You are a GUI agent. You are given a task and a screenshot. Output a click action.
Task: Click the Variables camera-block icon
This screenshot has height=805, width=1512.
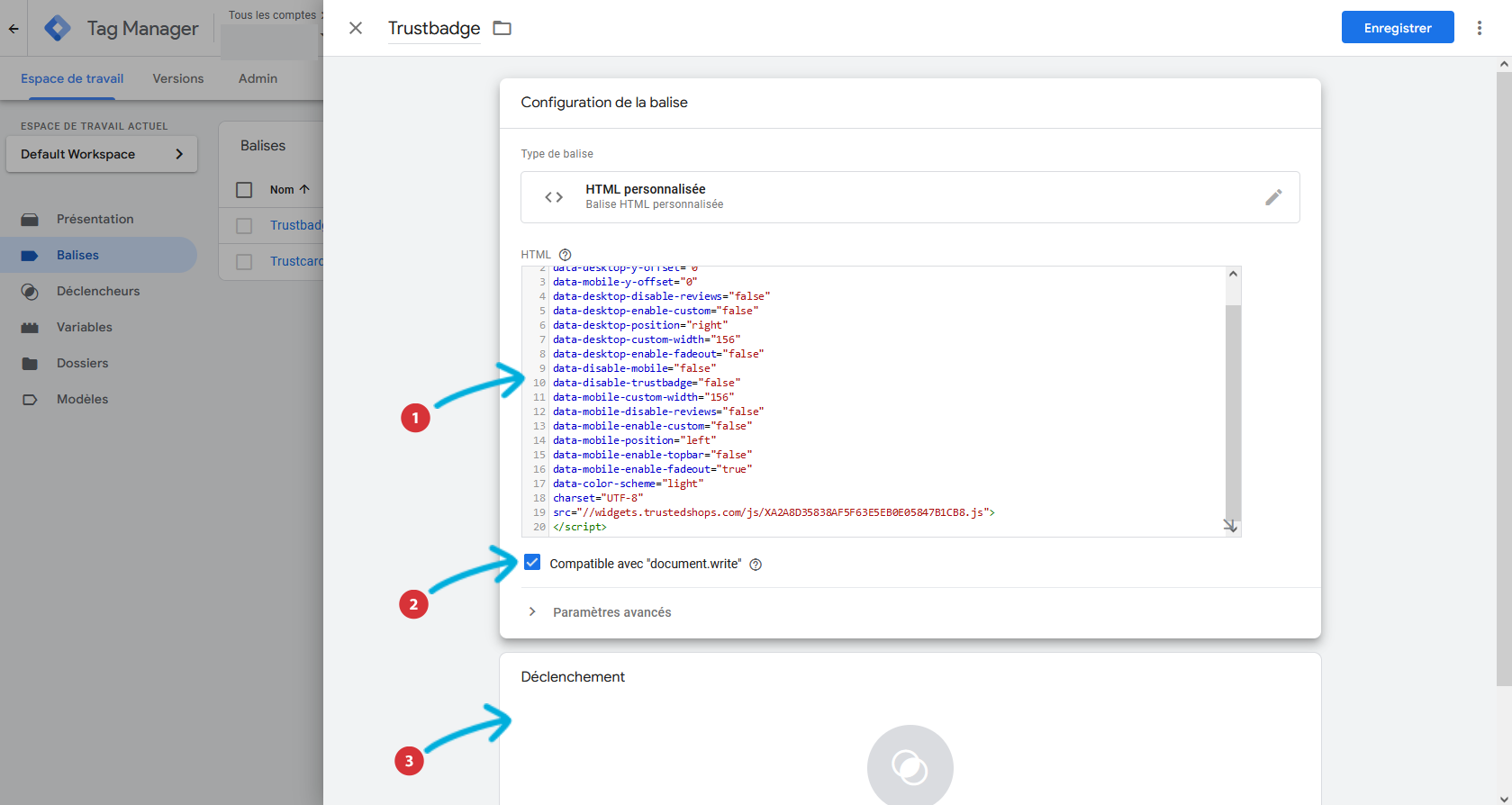(30, 328)
